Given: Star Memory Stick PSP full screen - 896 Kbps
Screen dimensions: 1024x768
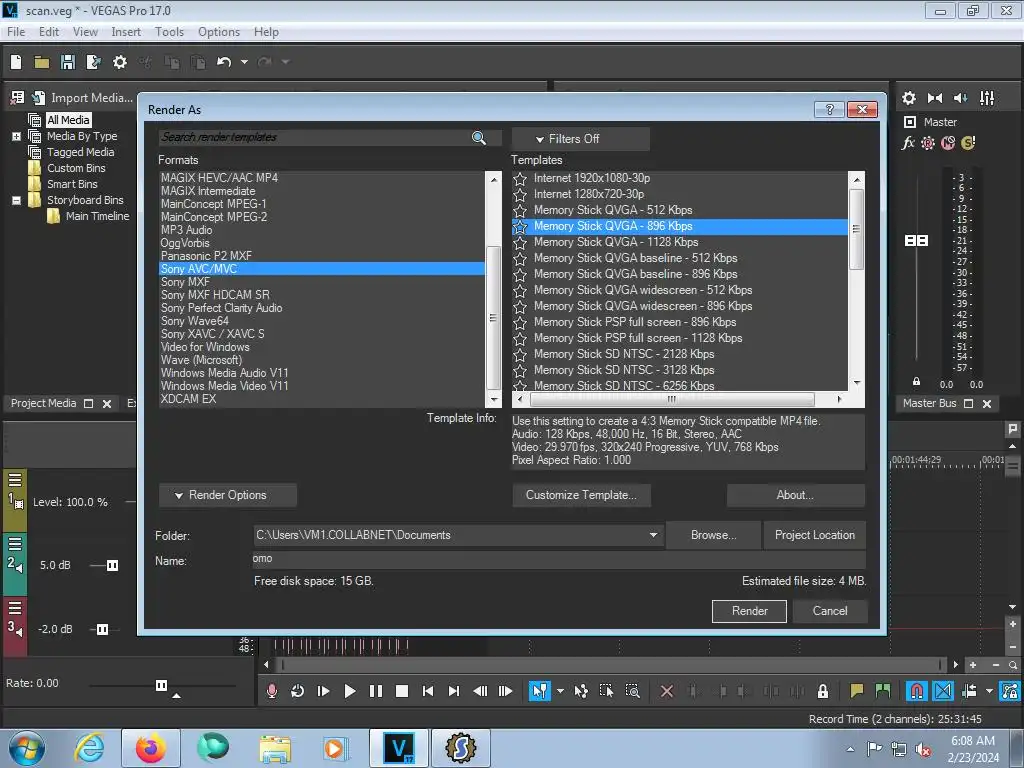Looking at the screenshot, I should [x=520, y=323].
